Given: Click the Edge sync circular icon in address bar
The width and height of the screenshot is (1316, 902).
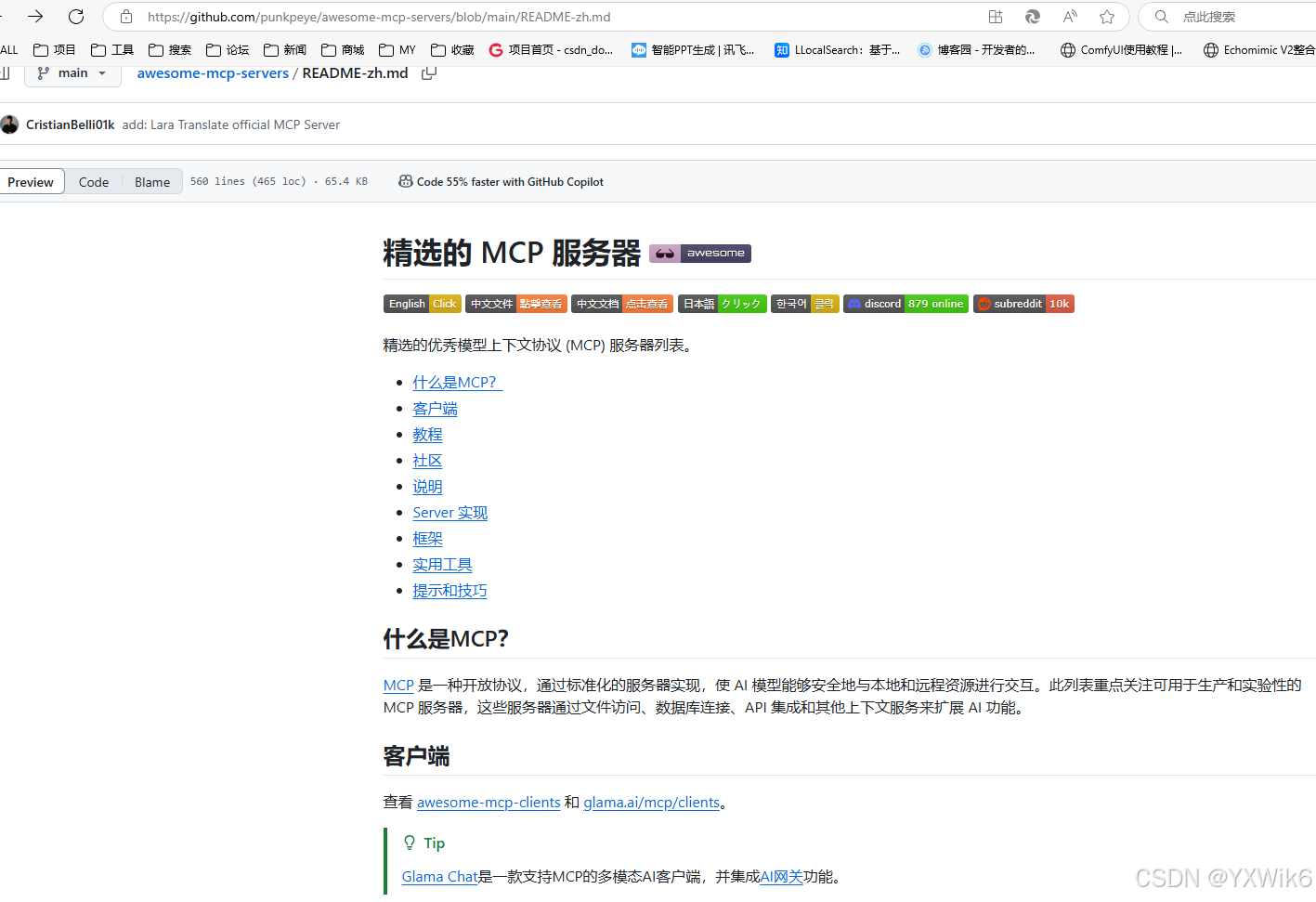Looking at the screenshot, I should pos(1033,17).
